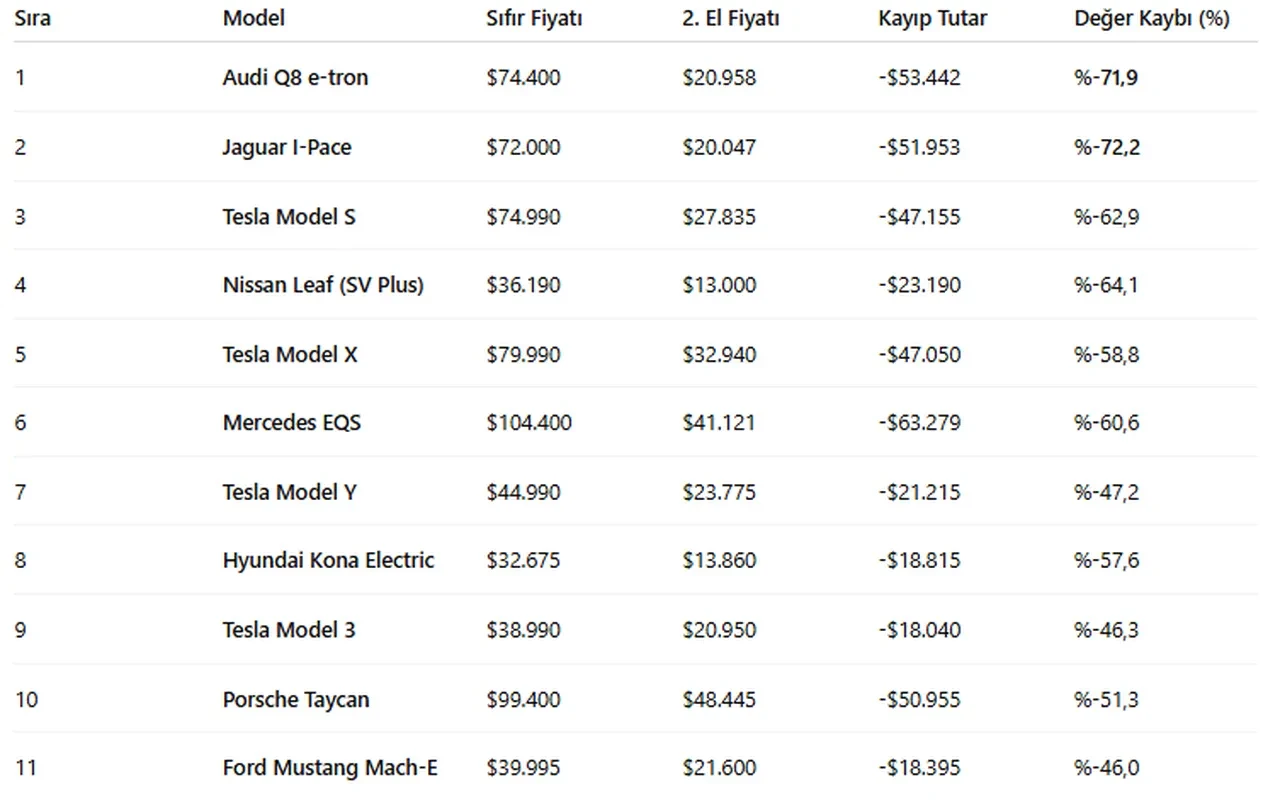The height and width of the screenshot is (804, 1280).
Task: Select the Nissan Leaf (SV Plus) cell
Action: point(323,285)
